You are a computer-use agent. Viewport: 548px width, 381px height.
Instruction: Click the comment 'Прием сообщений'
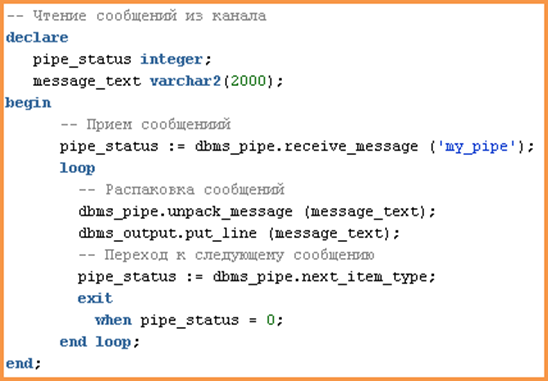(159, 124)
